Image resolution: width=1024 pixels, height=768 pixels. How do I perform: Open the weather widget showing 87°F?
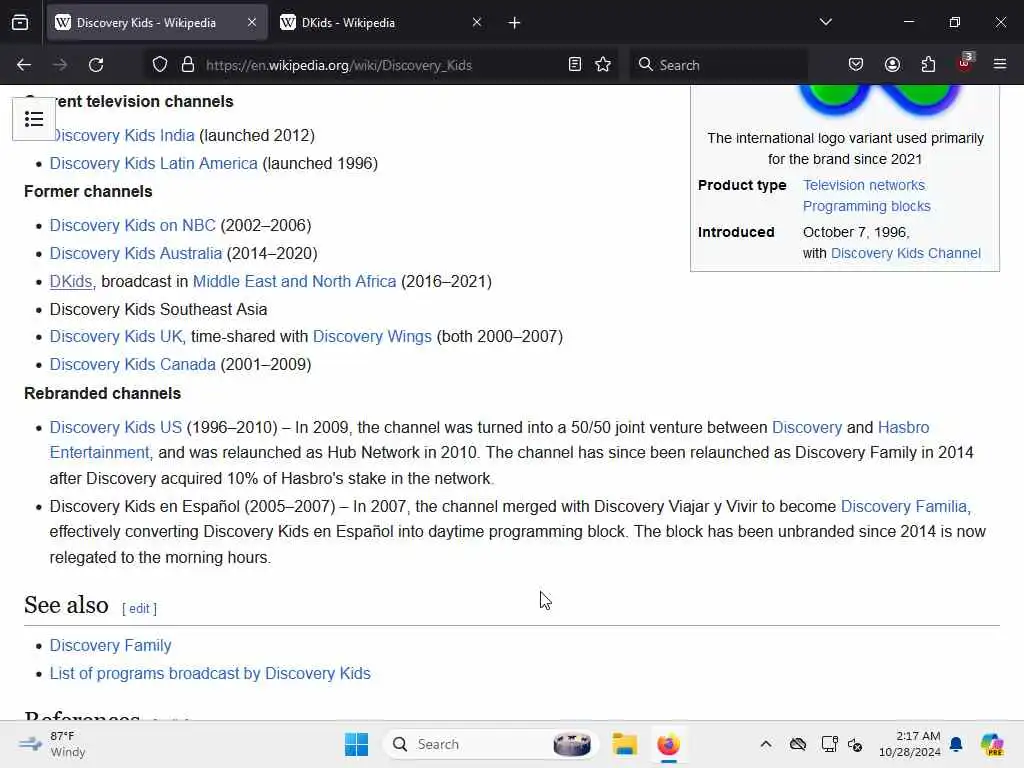coord(52,744)
